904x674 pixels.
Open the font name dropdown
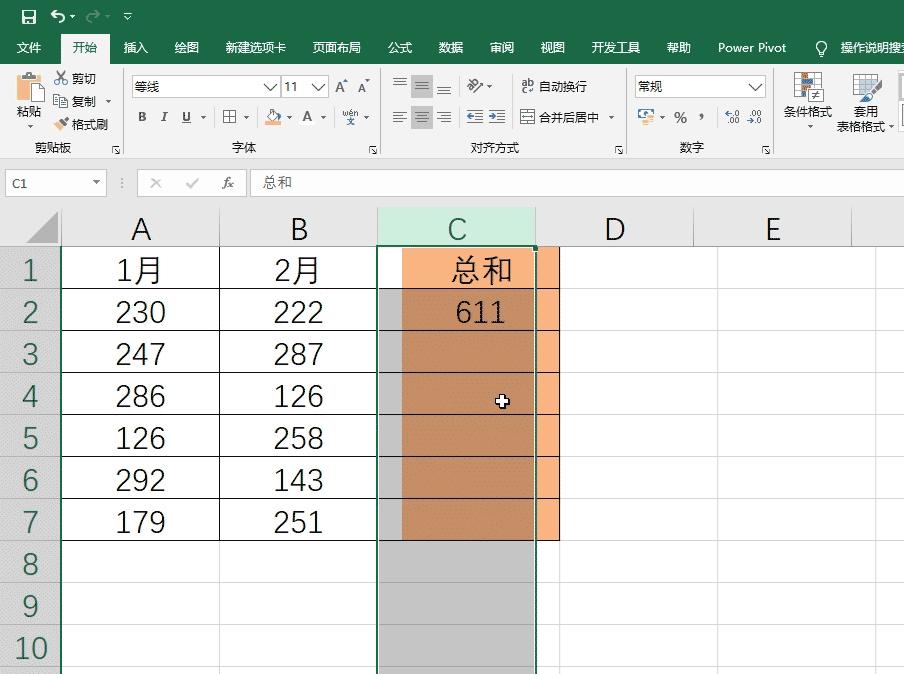[x=270, y=86]
